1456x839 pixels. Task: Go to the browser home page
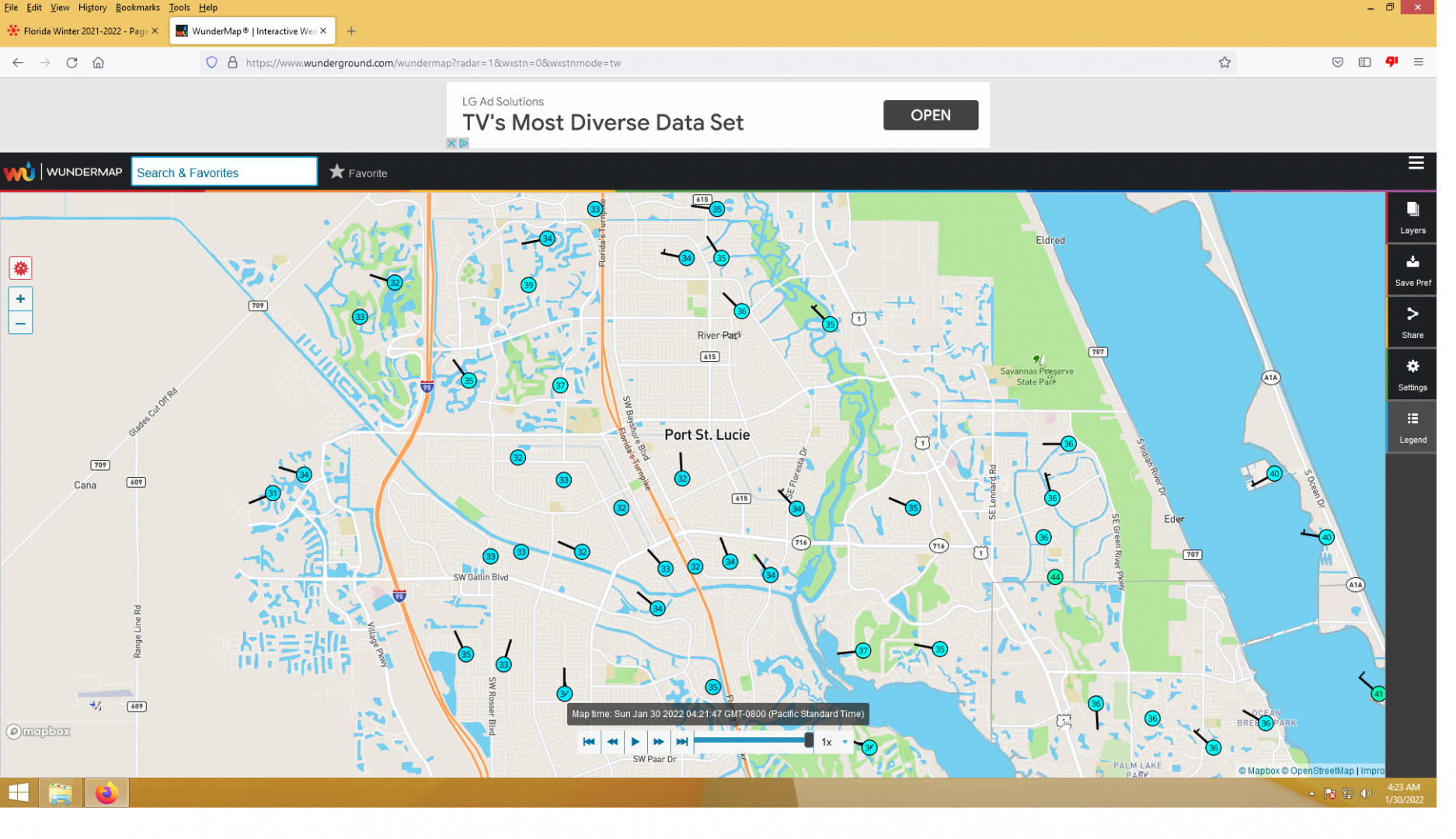pos(99,64)
